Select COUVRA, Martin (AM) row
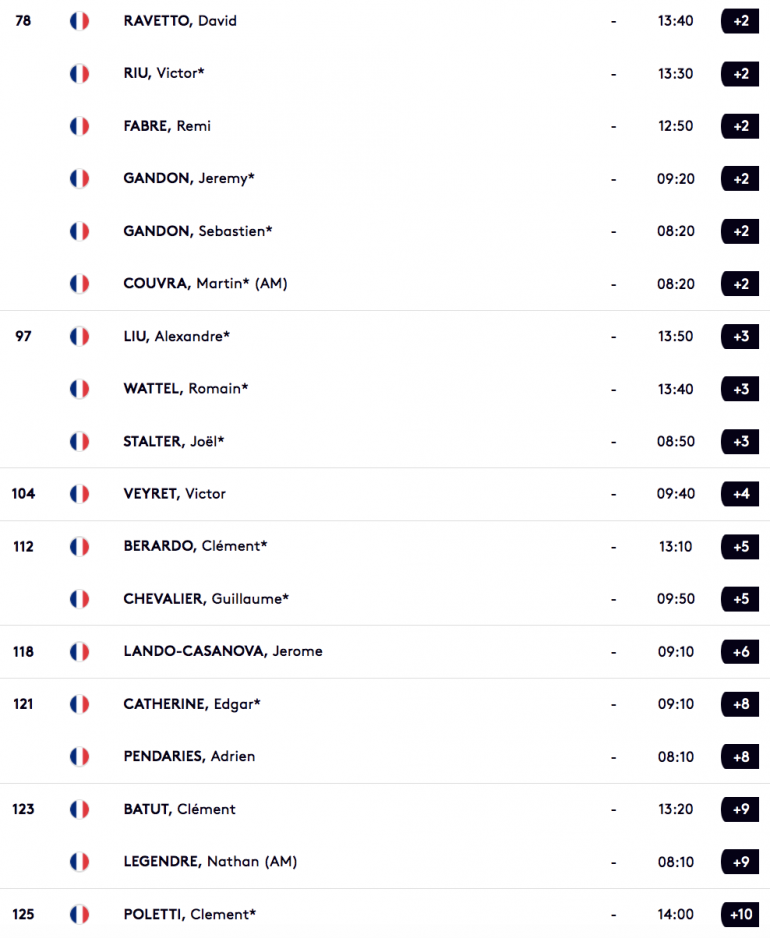The height and width of the screenshot is (938, 770). (x=385, y=284)
